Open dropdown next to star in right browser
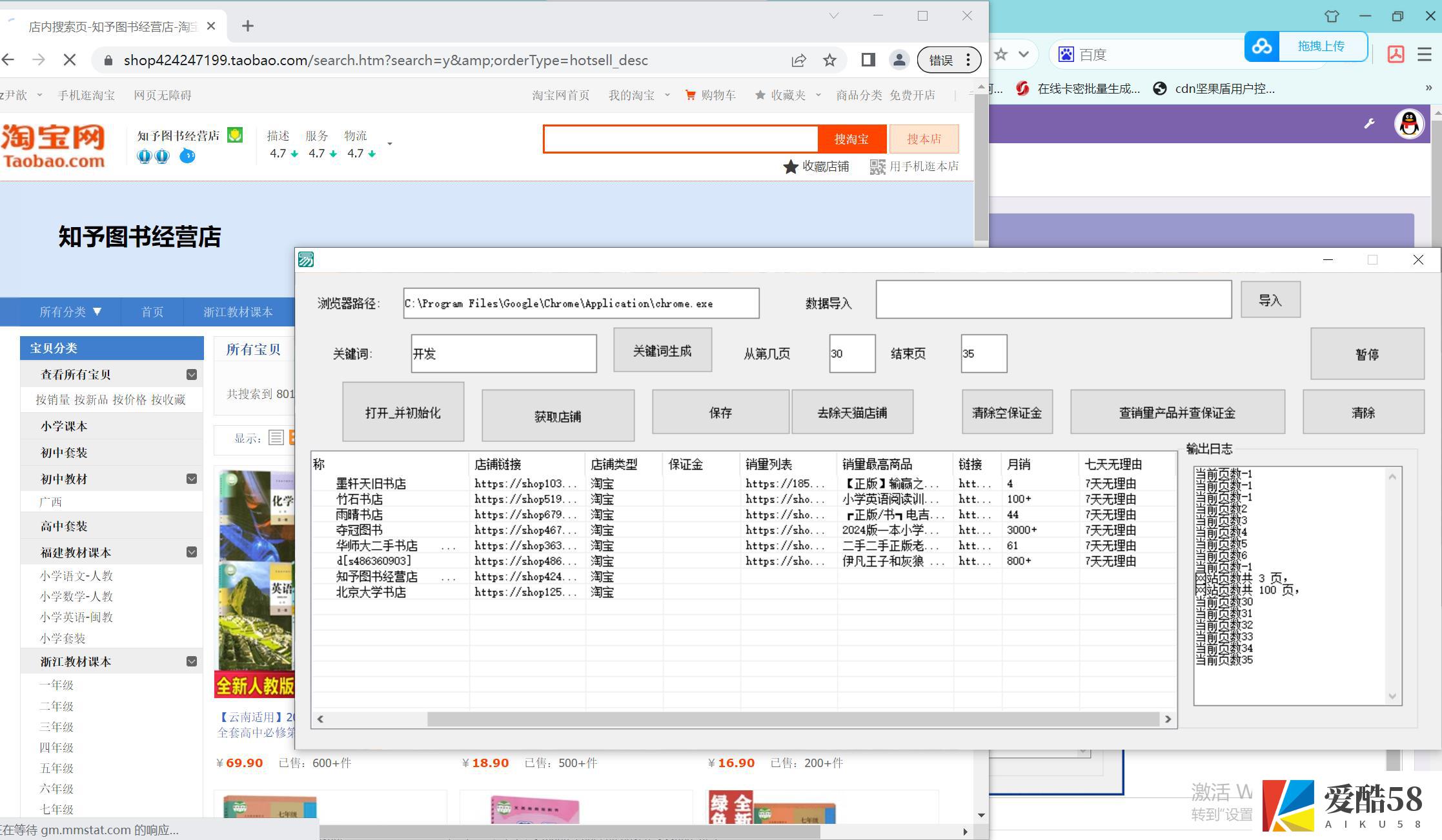Screen dimensions: 1442x840 1024,54
